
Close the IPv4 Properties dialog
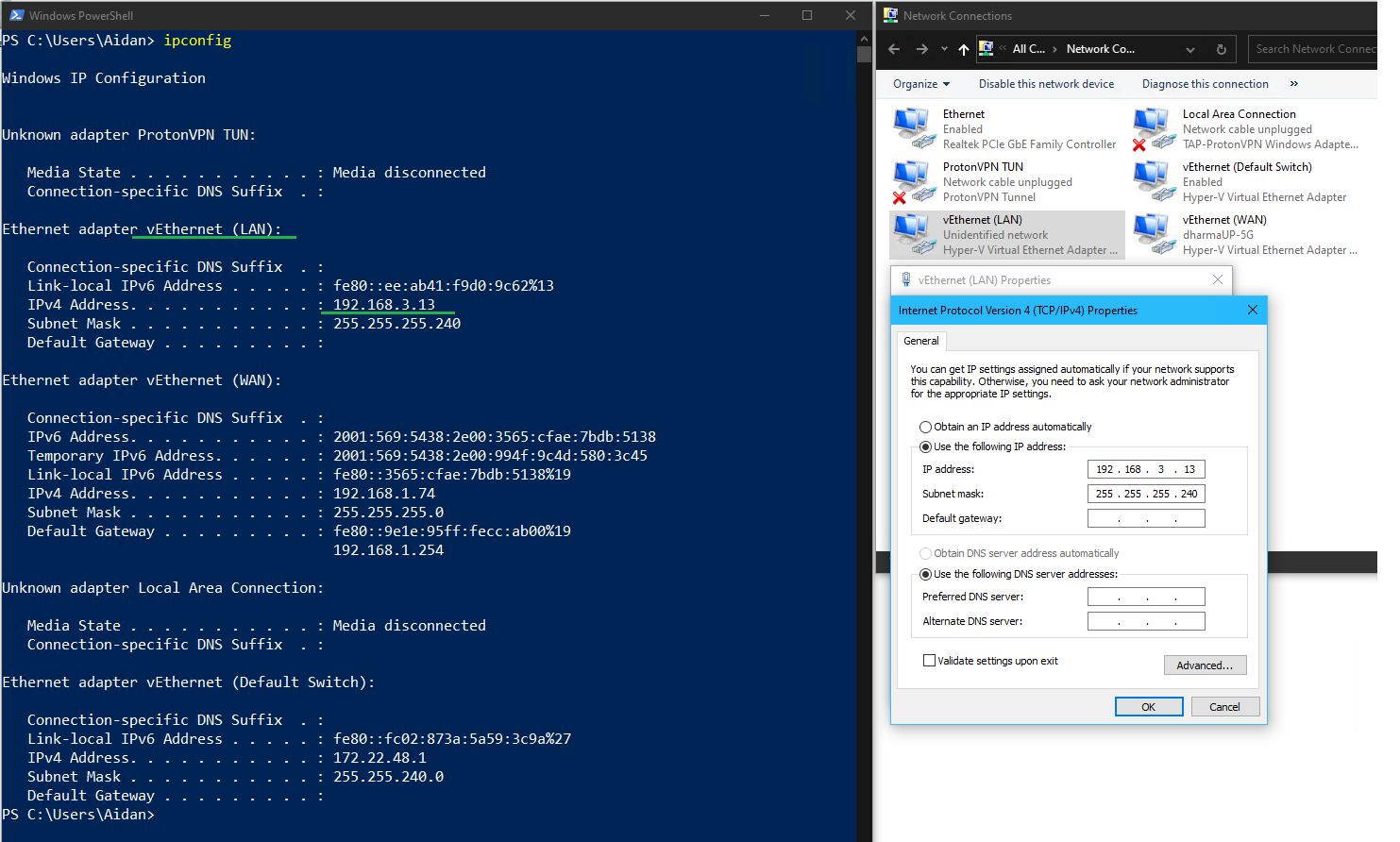(1252, 310)
